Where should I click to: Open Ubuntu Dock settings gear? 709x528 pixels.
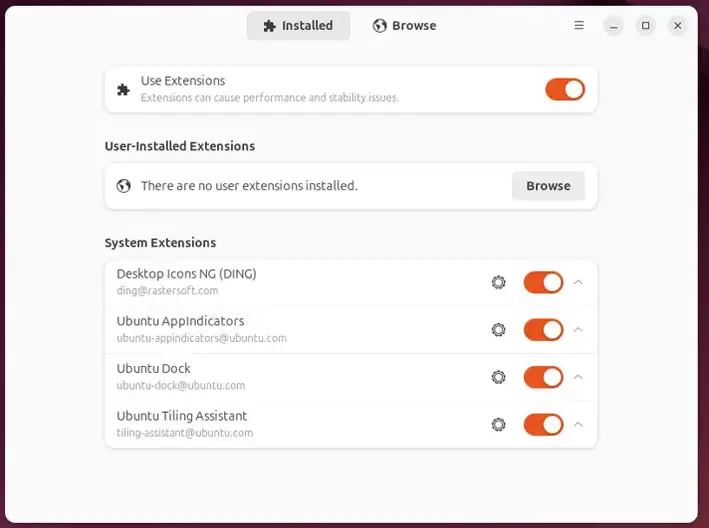tap(498, 377)
